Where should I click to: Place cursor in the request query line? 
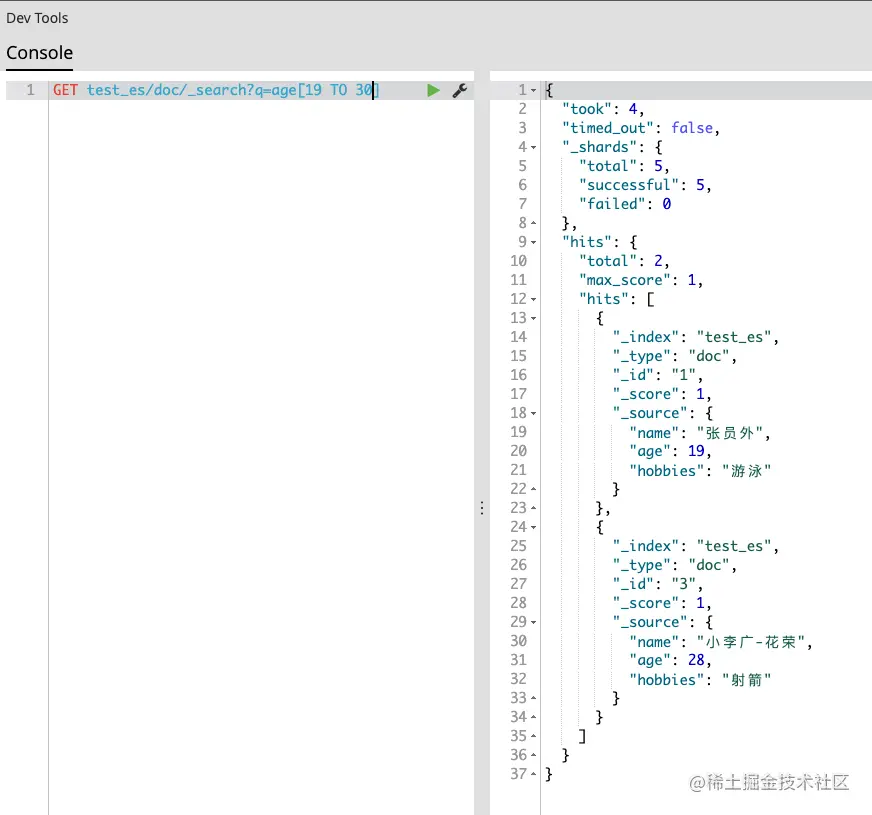coord(216,90)
